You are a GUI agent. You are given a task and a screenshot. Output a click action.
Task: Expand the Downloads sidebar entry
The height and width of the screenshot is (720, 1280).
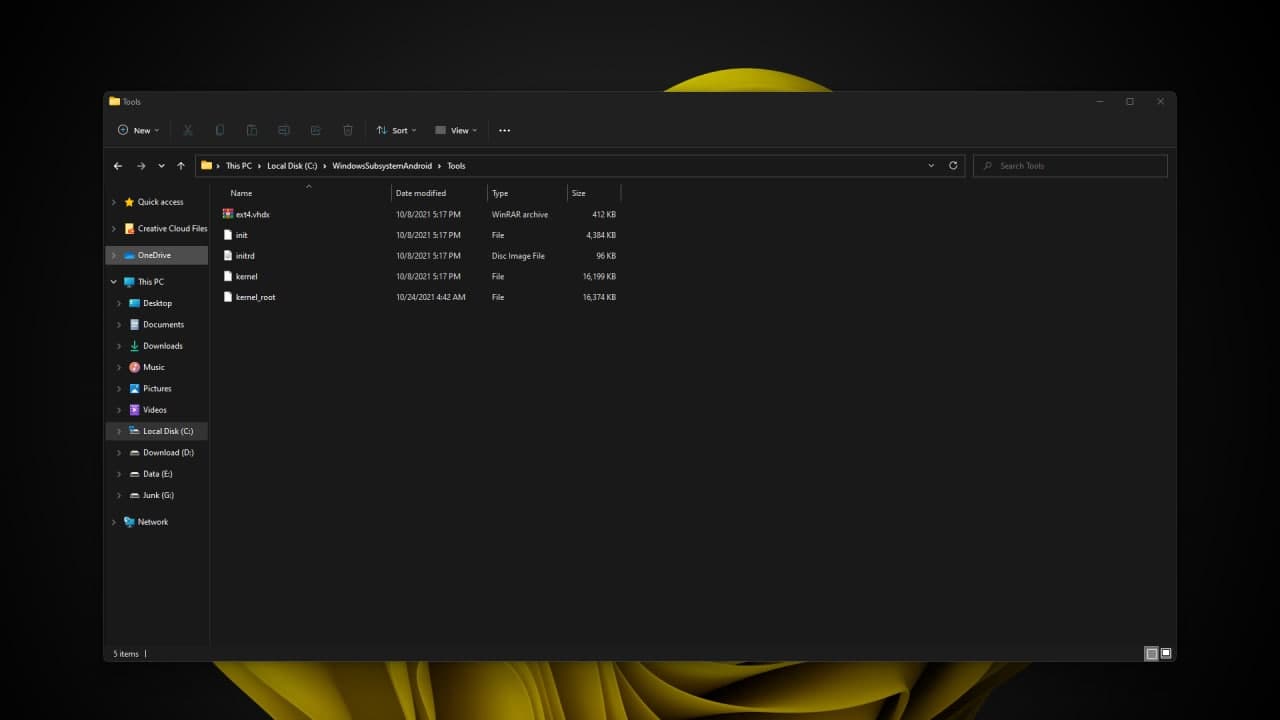119,345
